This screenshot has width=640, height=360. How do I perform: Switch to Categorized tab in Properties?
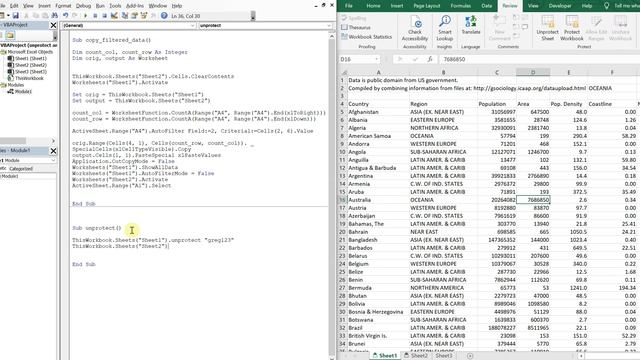21,169
